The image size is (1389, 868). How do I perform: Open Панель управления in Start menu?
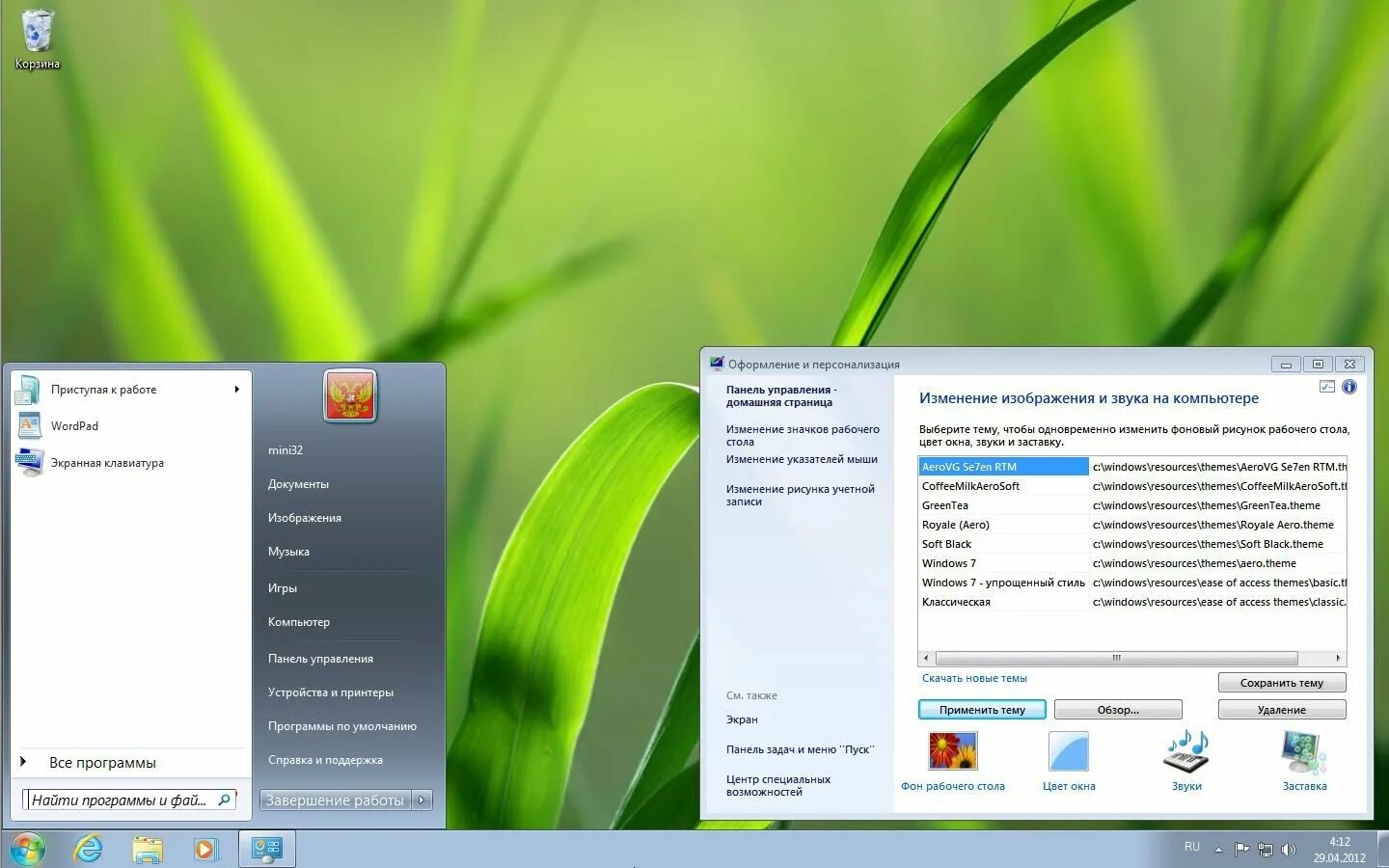320,659
